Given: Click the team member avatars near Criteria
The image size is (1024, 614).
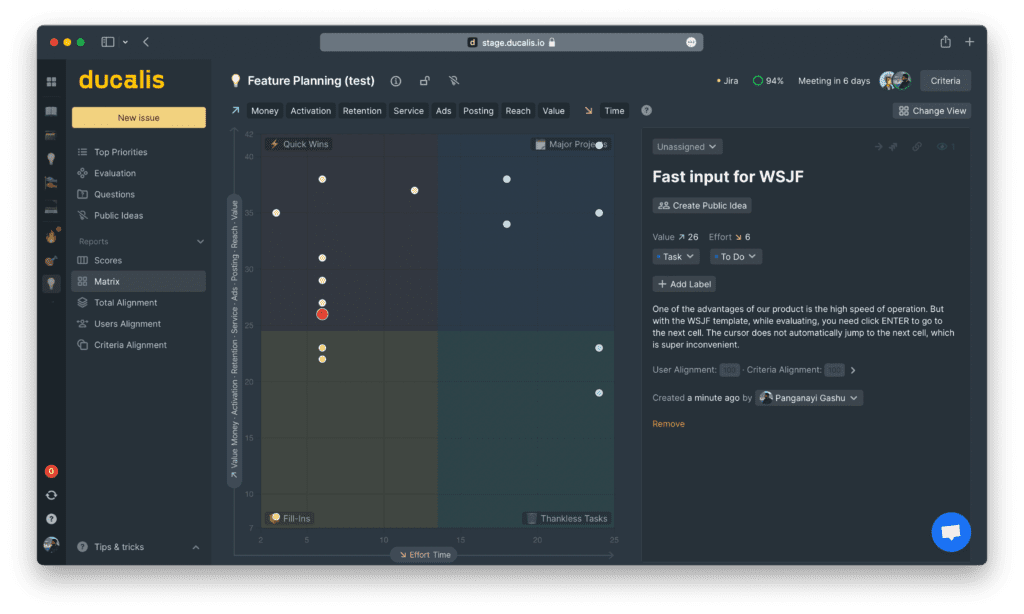Looking at the screenshot, I should click(x=895, y=80).
